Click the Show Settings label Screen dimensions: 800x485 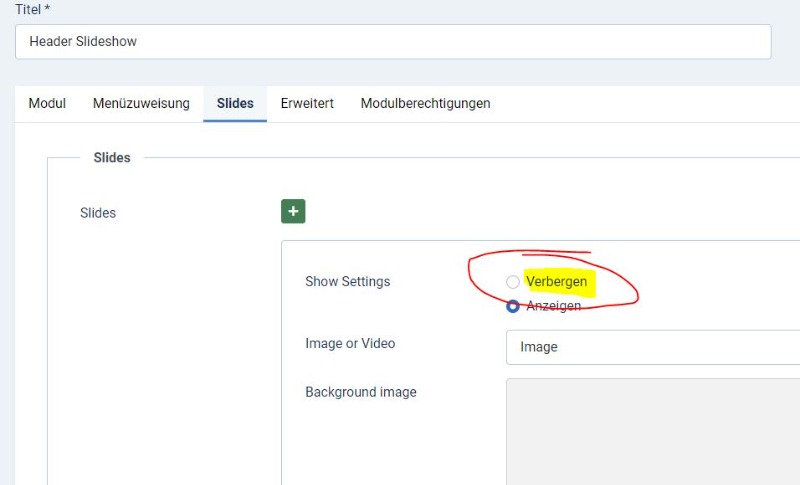(347, 282)
